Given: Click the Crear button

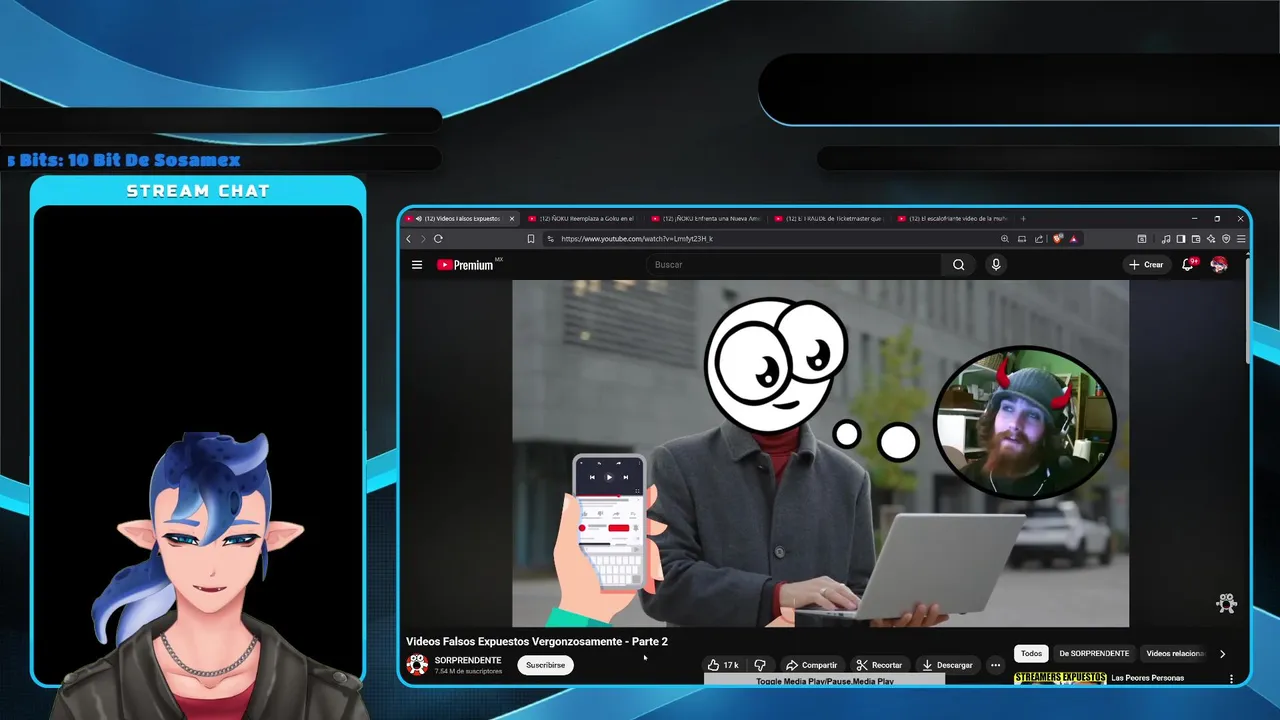Looking at the screenshot, I should click(1146, 265).
